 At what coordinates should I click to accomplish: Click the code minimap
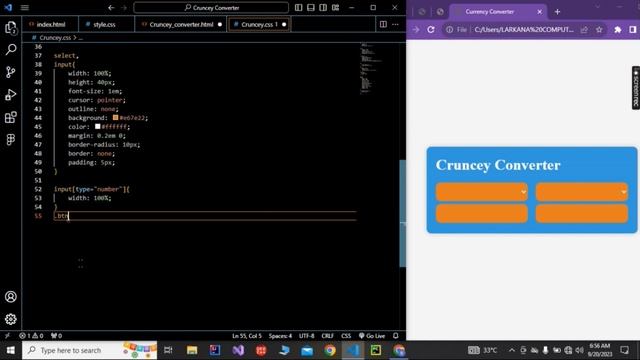[x=371, y=69]
